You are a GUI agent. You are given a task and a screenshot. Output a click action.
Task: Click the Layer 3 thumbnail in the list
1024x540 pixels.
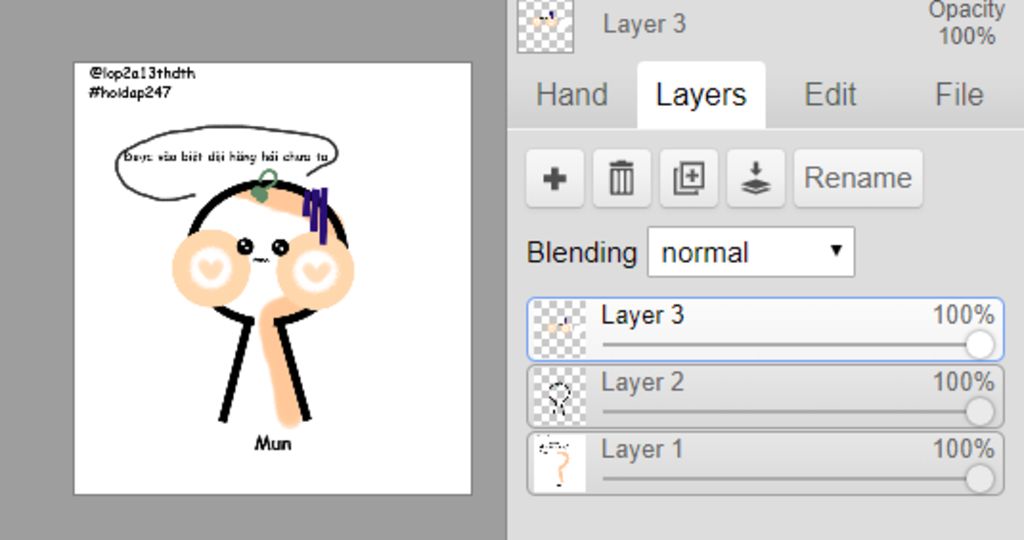(x=560, y=329)
